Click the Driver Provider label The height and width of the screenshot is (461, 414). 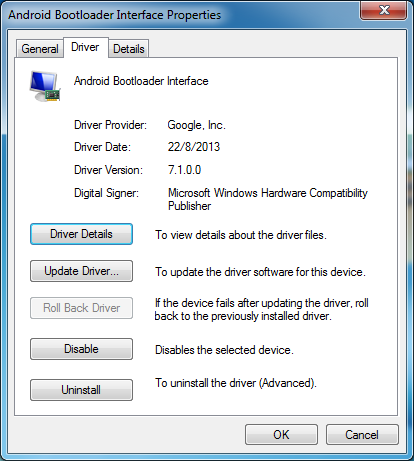110,125
